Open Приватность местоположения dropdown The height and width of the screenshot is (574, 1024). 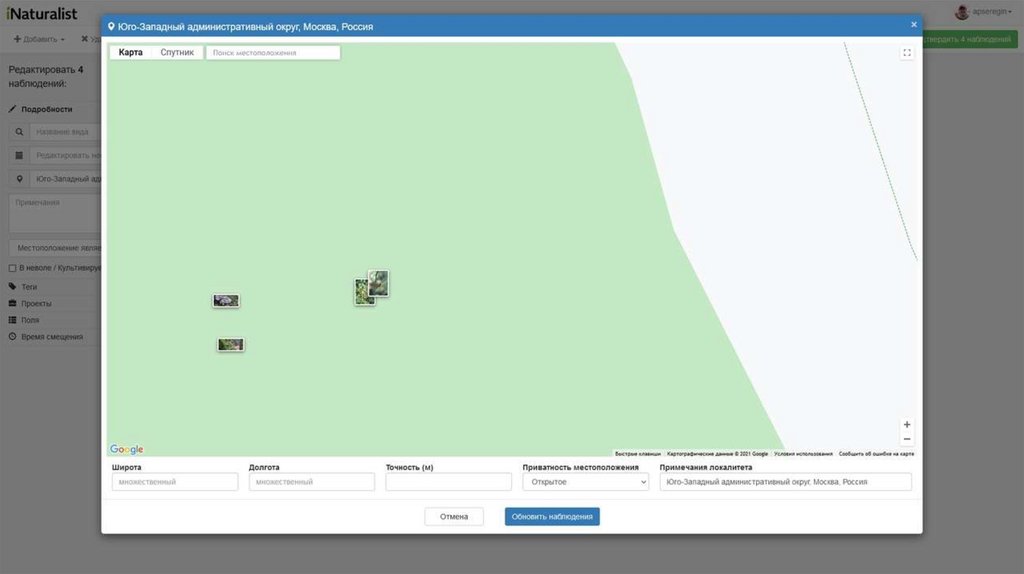586,482
